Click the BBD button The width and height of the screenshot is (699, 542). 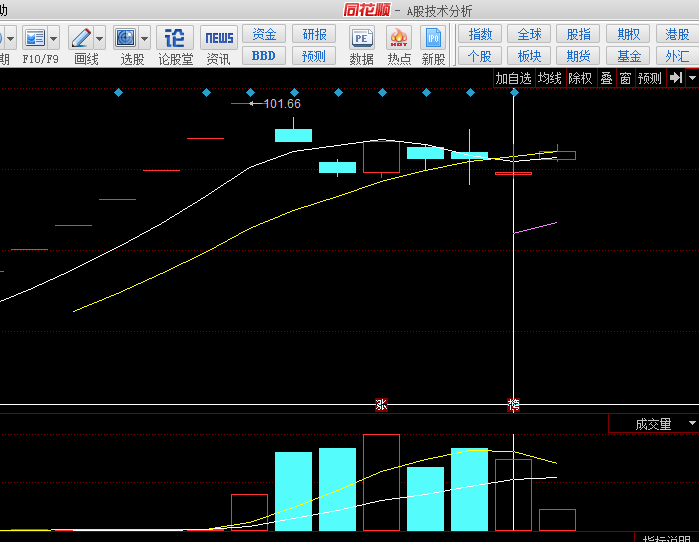264,56
